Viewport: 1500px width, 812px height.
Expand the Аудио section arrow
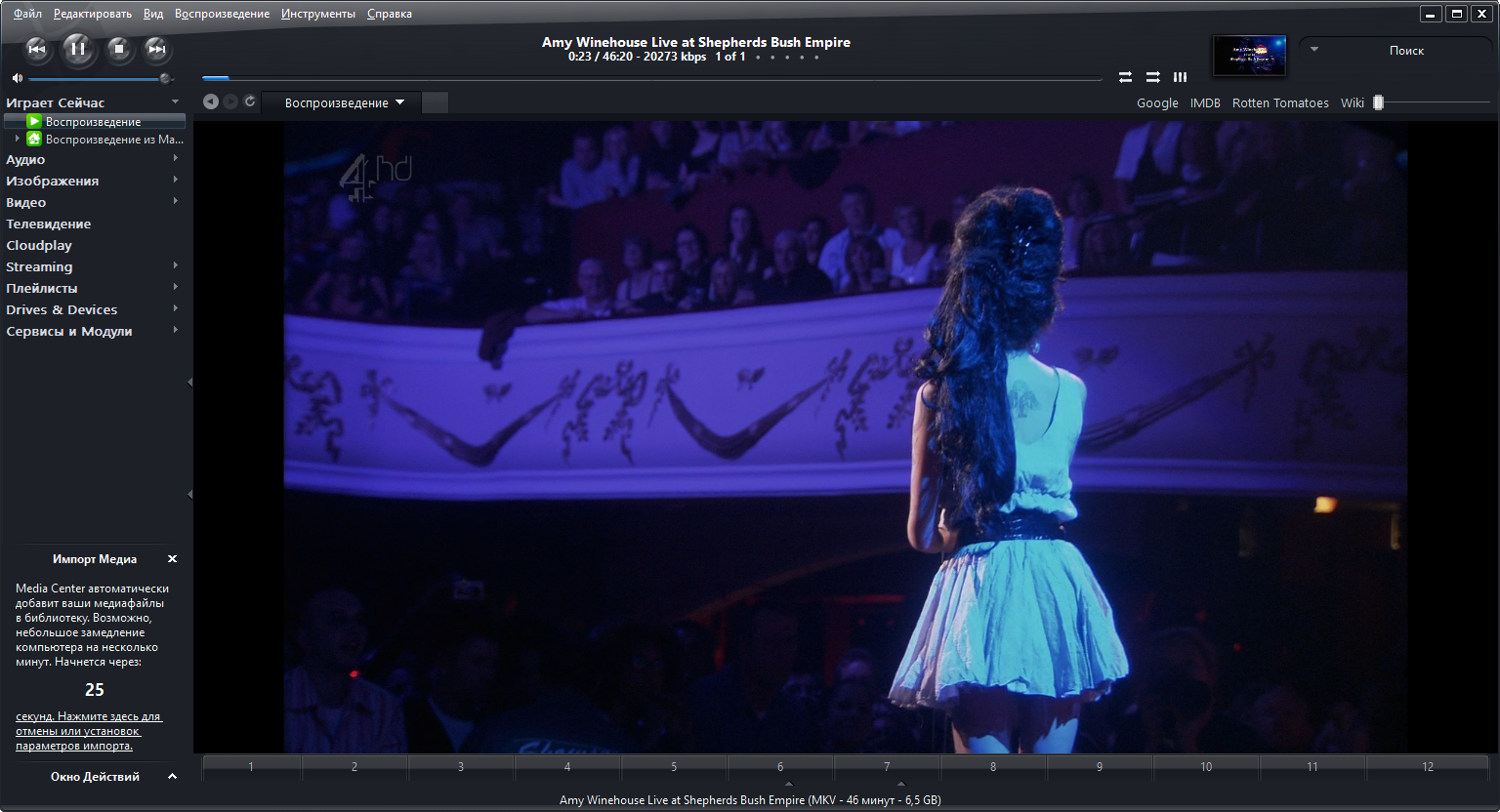(x=176, y=158)
